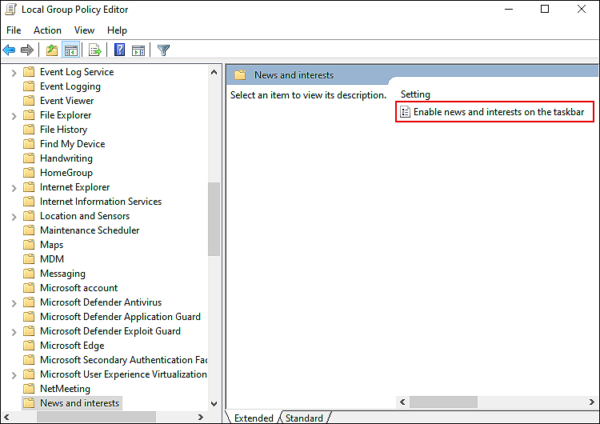Select Enable news and interests on the taskbar

tap(498, 112)
